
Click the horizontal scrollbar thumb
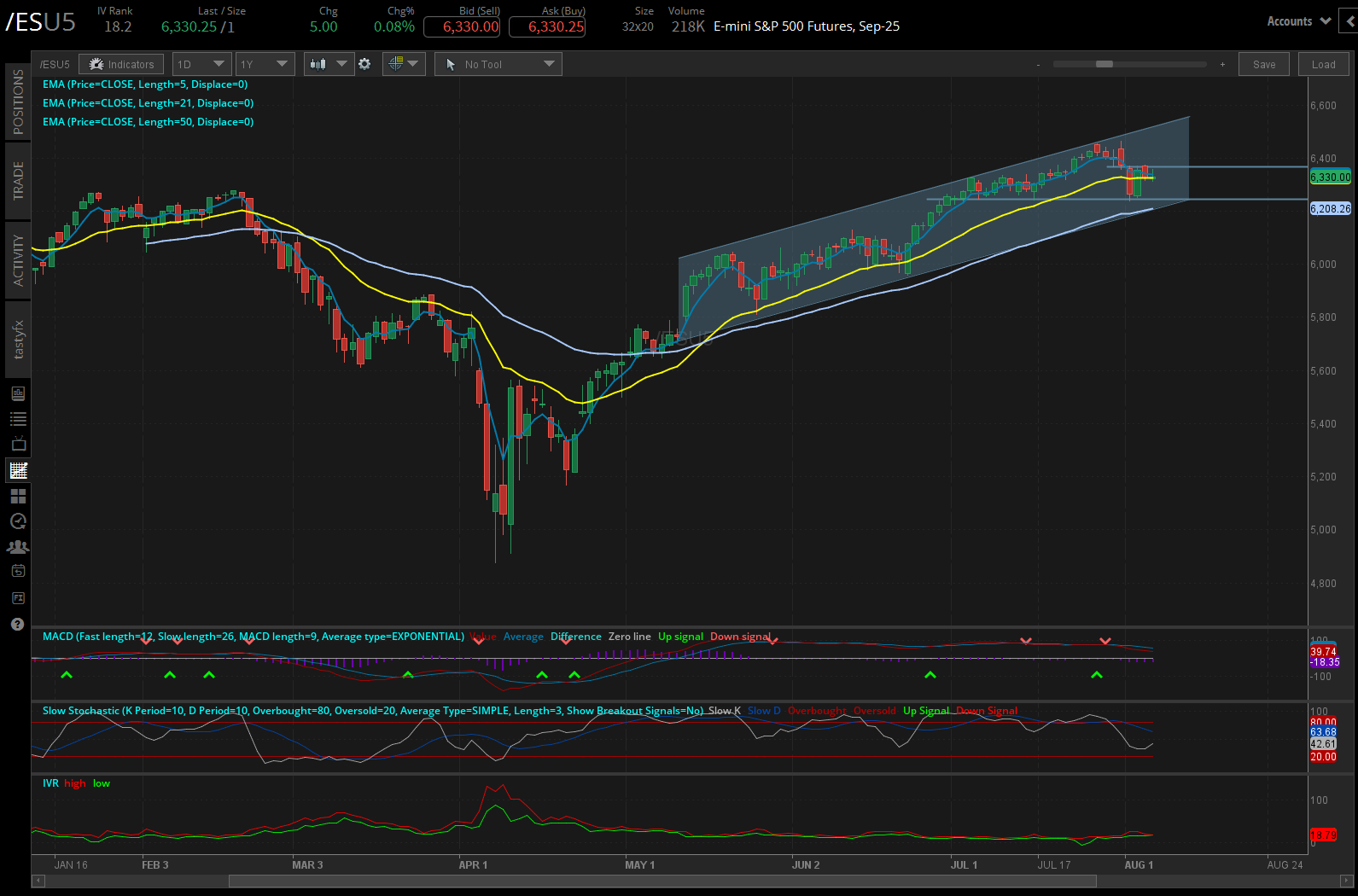pyautogui.click(x=663, y=881)
